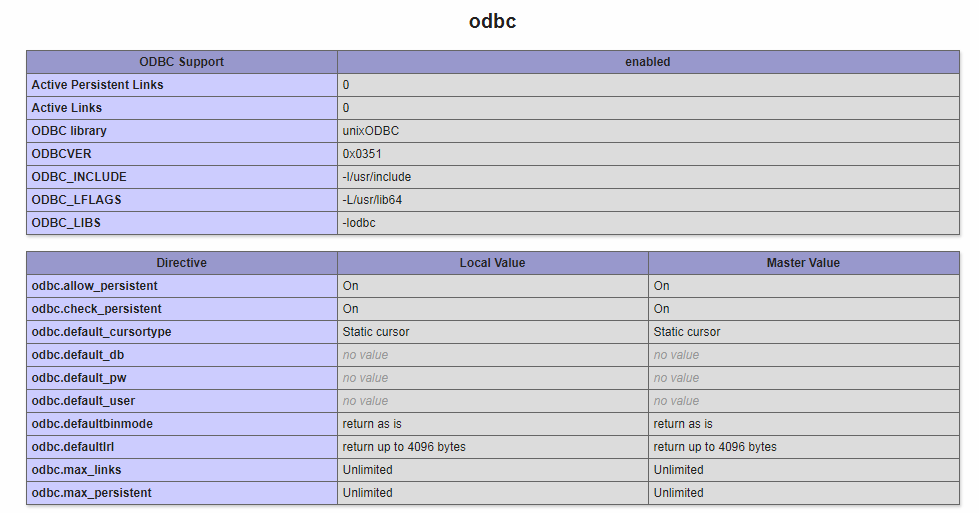Select the ODBC Support header cell
This screenshot has height=513, width=979.
point(182,62)
